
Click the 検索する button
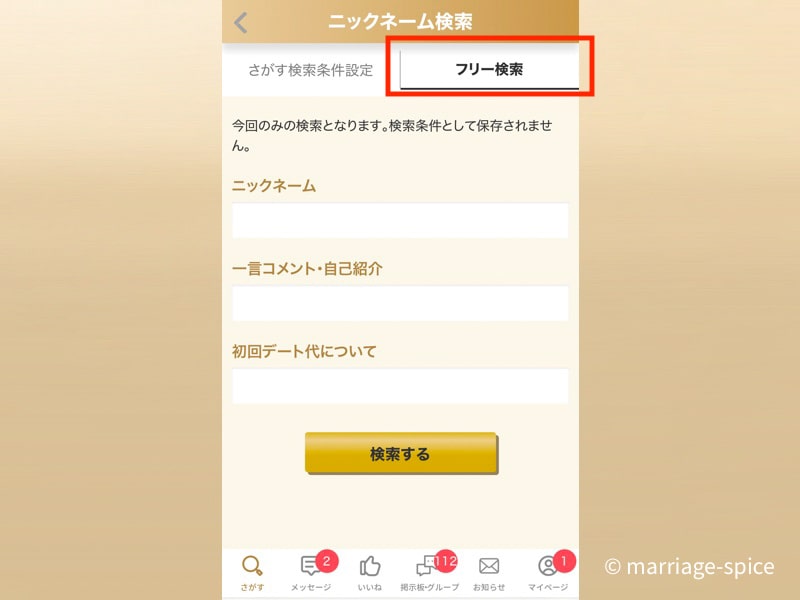click(401, 454)
